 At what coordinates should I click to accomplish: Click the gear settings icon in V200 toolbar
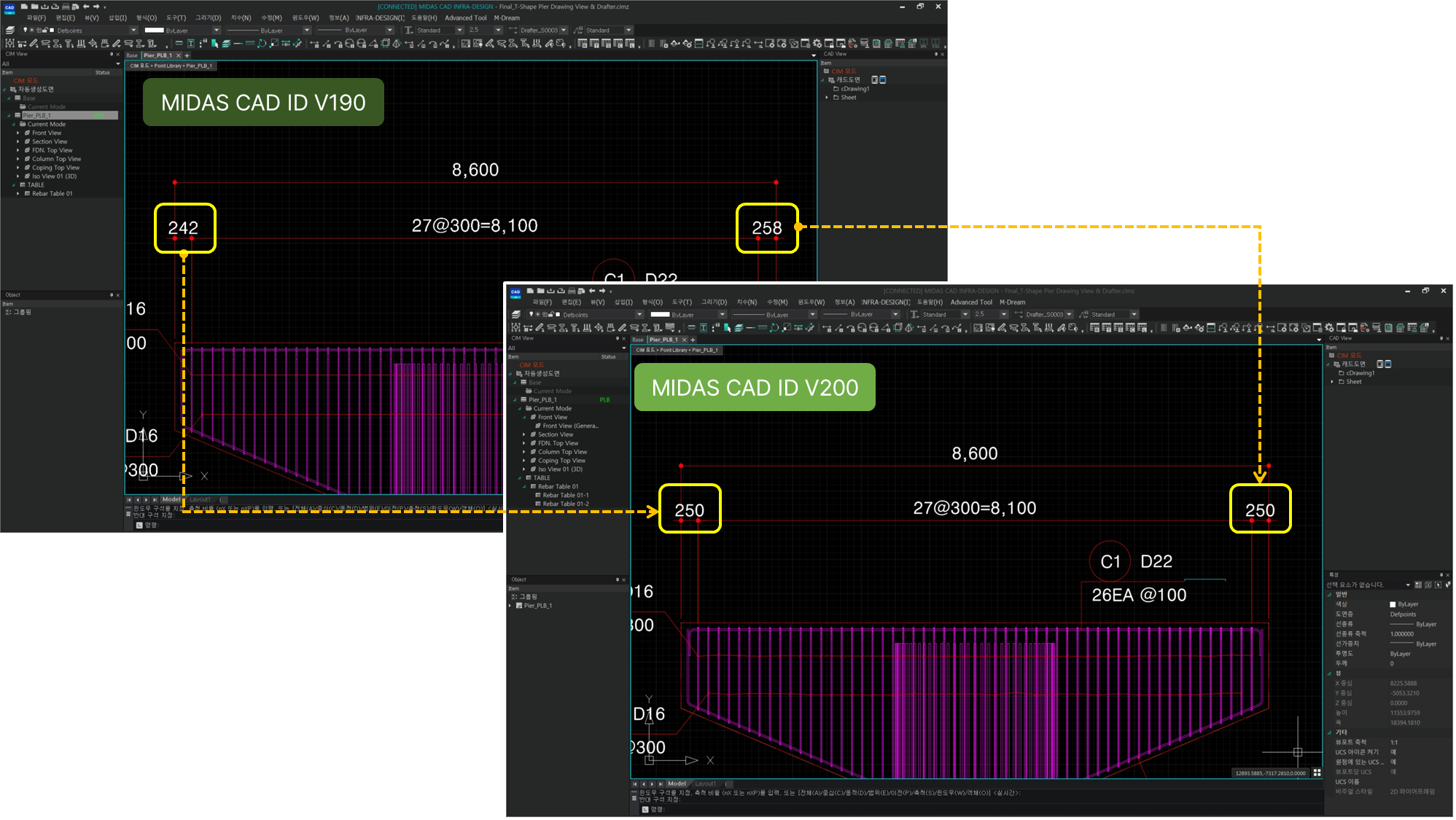pyautogui.click(x=1329, y=328)
